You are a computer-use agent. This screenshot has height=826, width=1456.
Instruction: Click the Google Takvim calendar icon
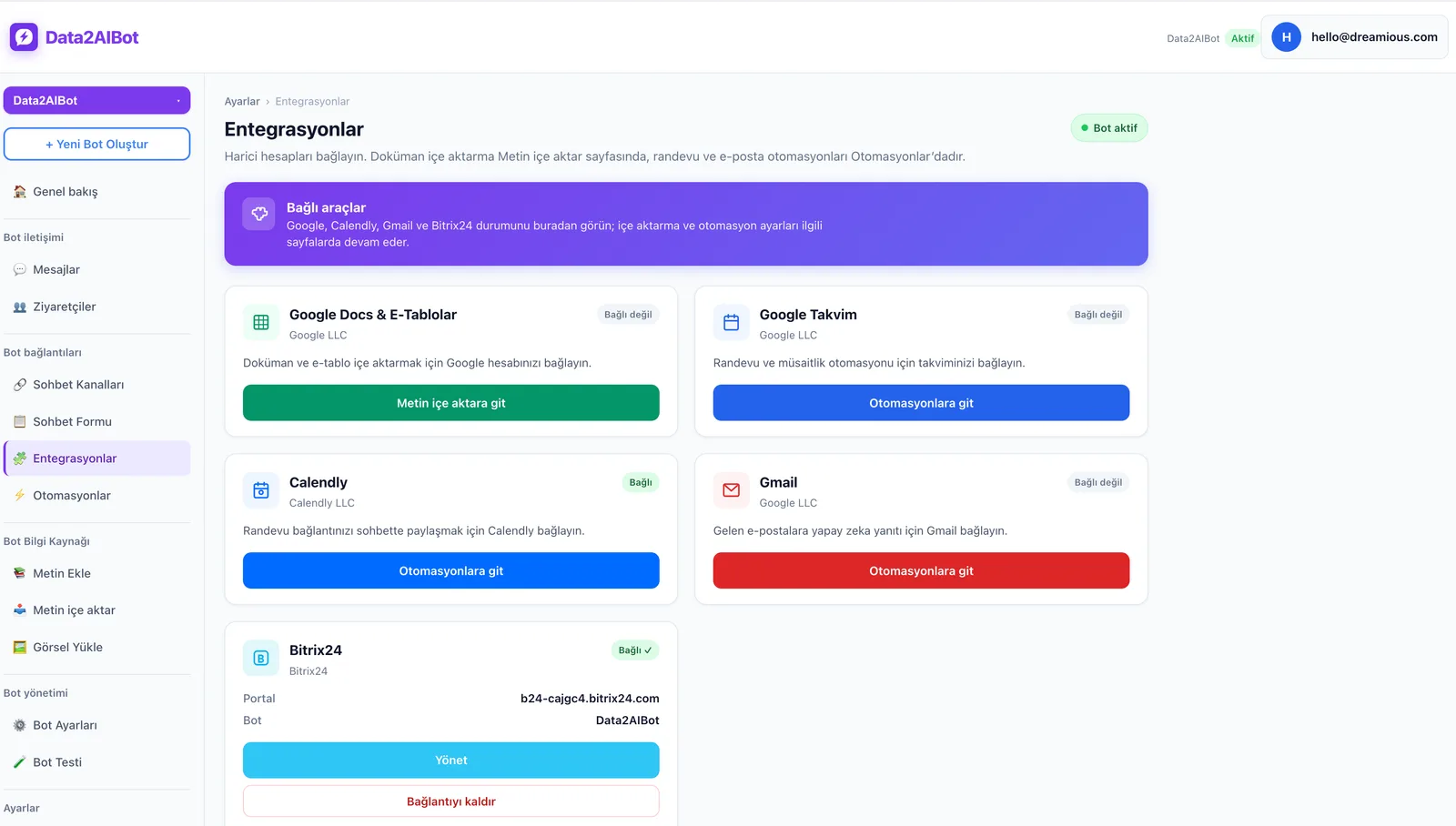point(732,322)
